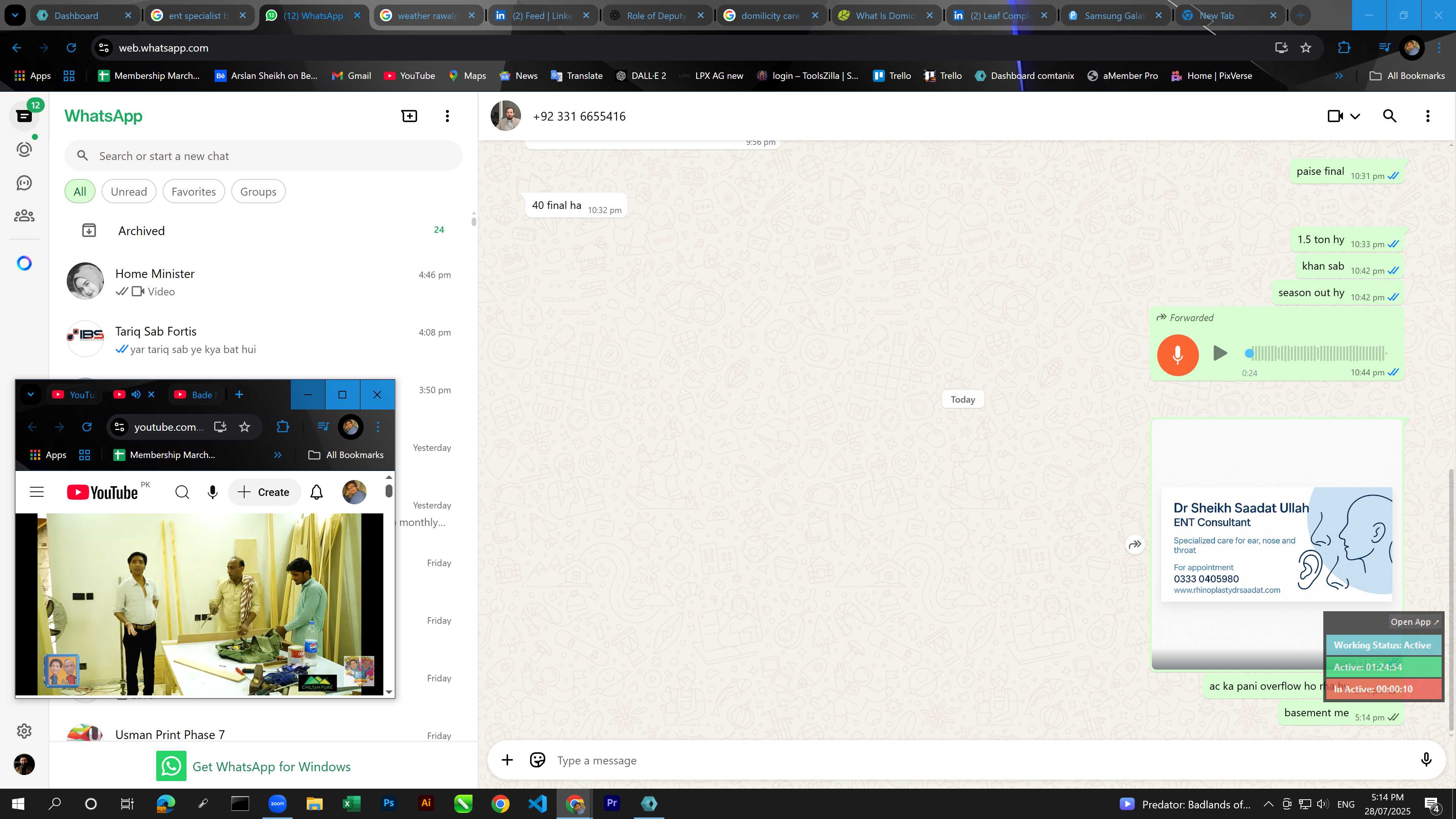Open the Extensions puzzle icon in main Chrome

click(1344, 48)
